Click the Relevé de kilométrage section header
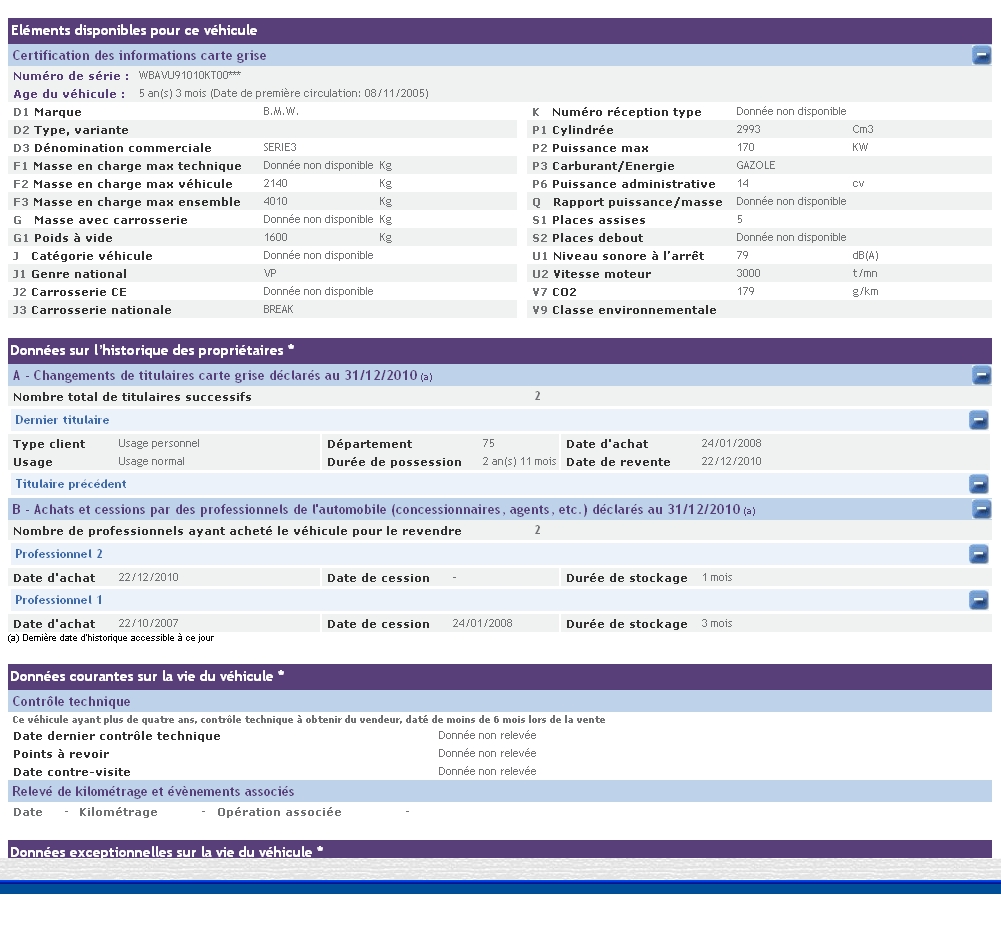 (500, 791)
